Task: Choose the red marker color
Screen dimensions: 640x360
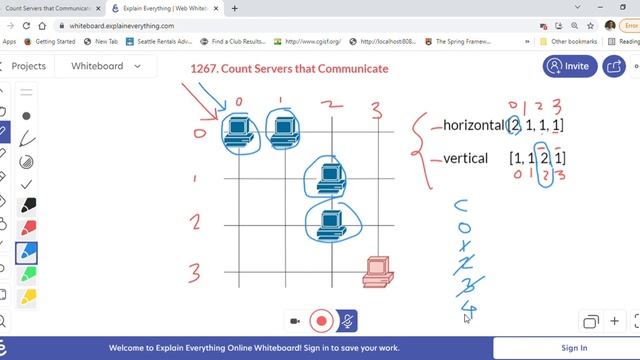Action: [27, 229]
